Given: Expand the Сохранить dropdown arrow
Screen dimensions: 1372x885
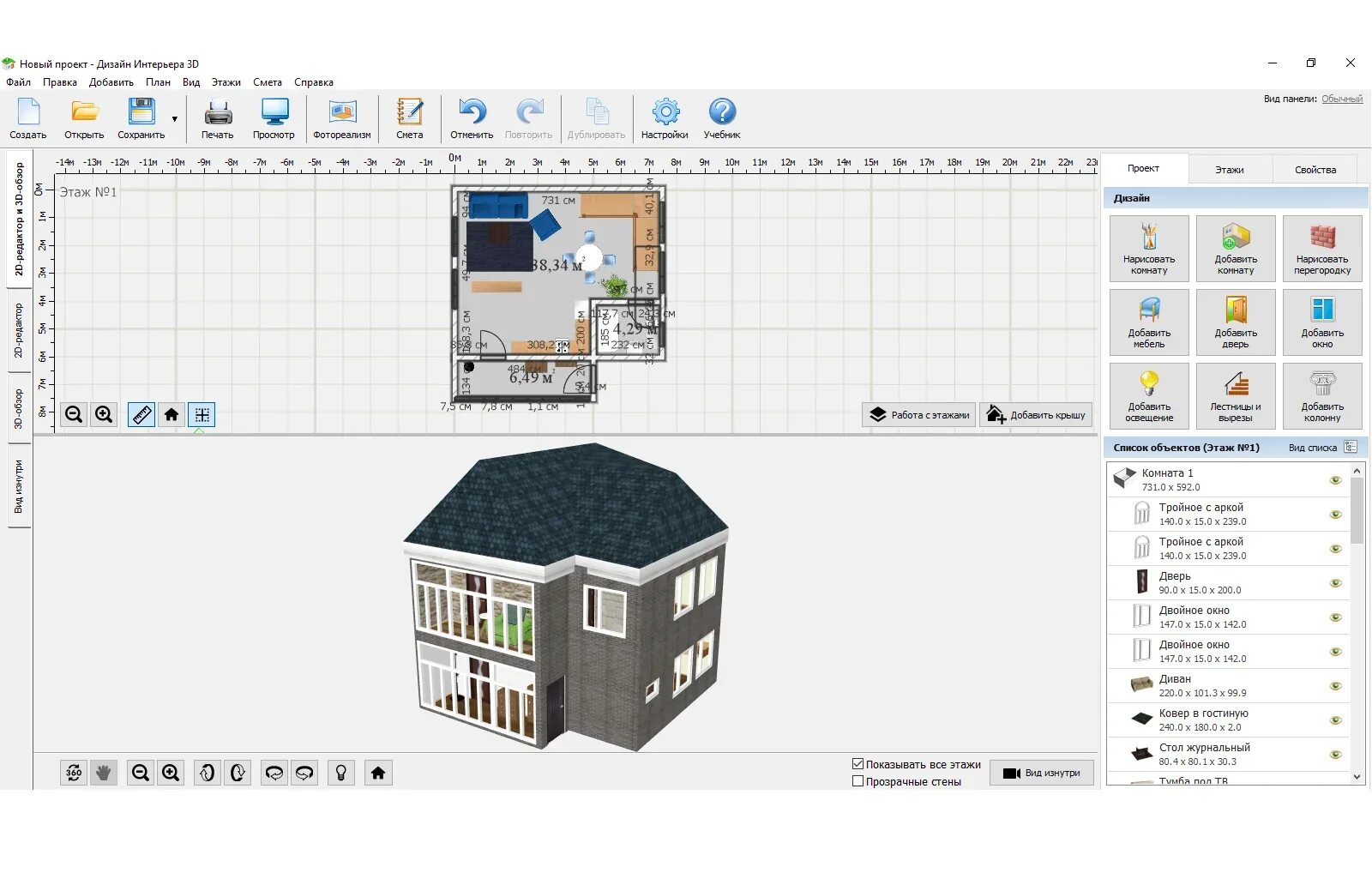Looking at the screenshot, I should click(x=175, y=119).
